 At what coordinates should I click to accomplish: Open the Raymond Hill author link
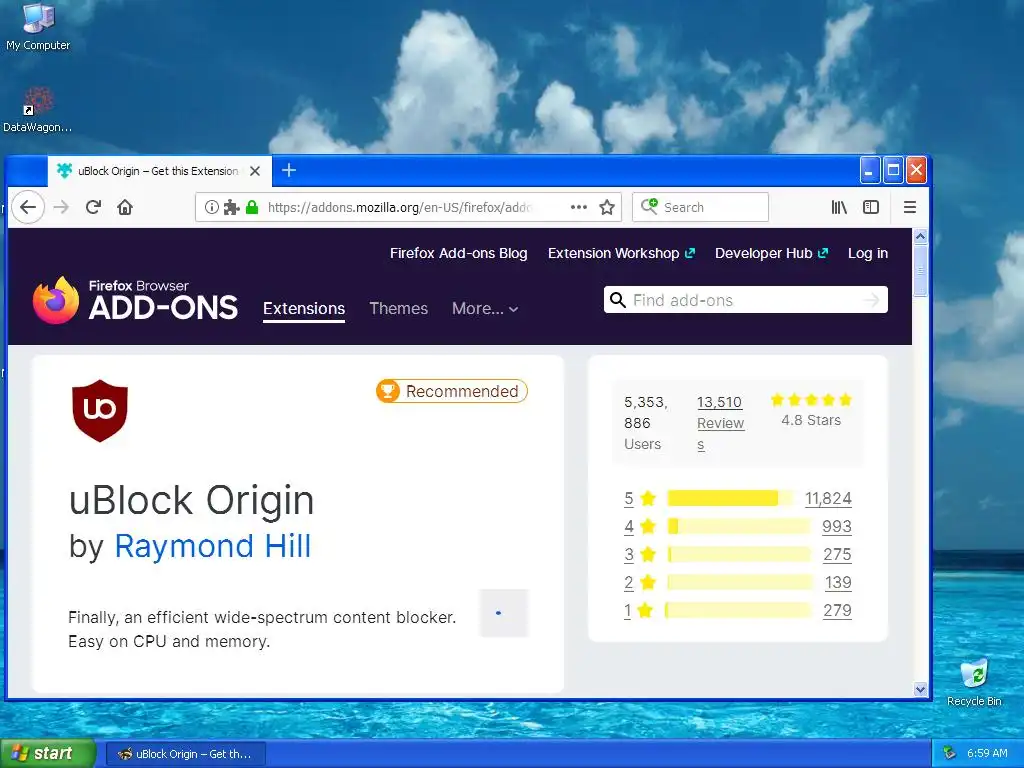point(213,546)
